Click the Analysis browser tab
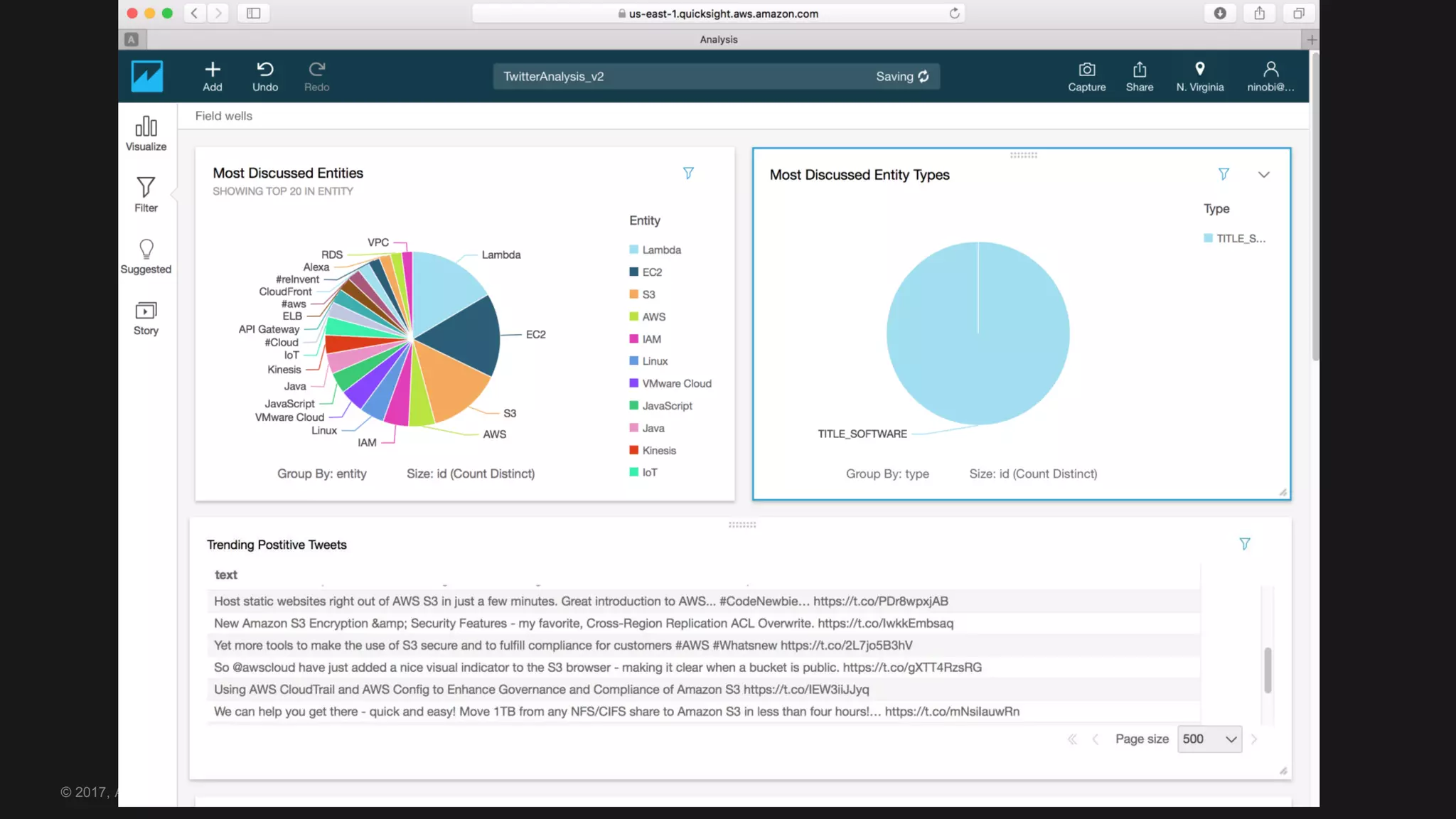The height and width of the screenshot is (819, 1456). [718, 40]
